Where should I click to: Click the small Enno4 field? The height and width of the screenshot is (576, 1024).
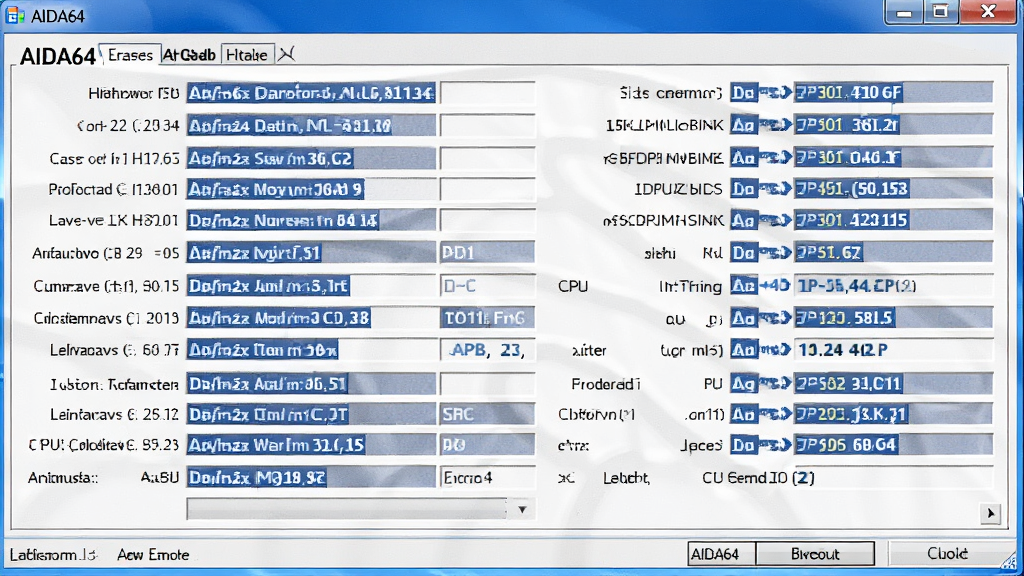pyautogui.click(x=488, y=478)
